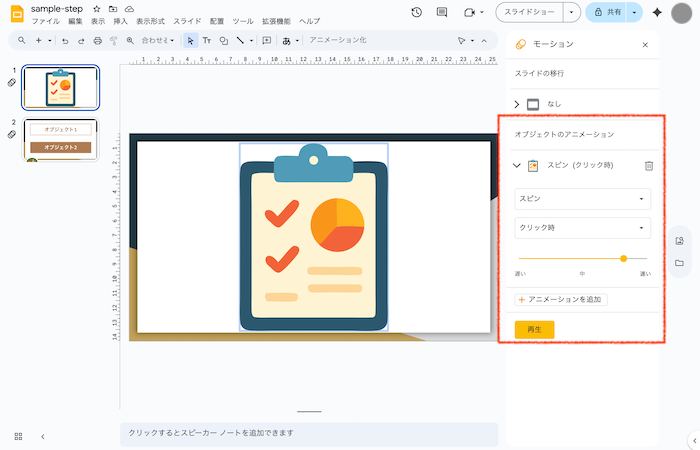Click the アニメーション化 toolbar button
Image resolution: width=700 pixels, height=450 pixels.
pos(338,40)
